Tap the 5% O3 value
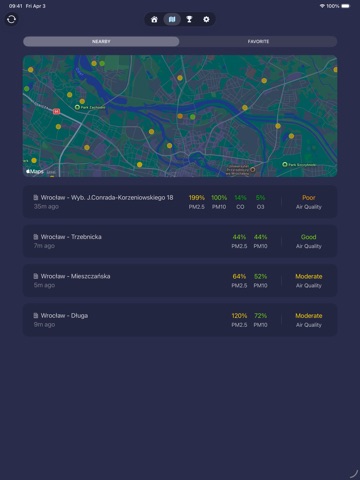Screen dimensions: 360x480 tap(260, 198)
